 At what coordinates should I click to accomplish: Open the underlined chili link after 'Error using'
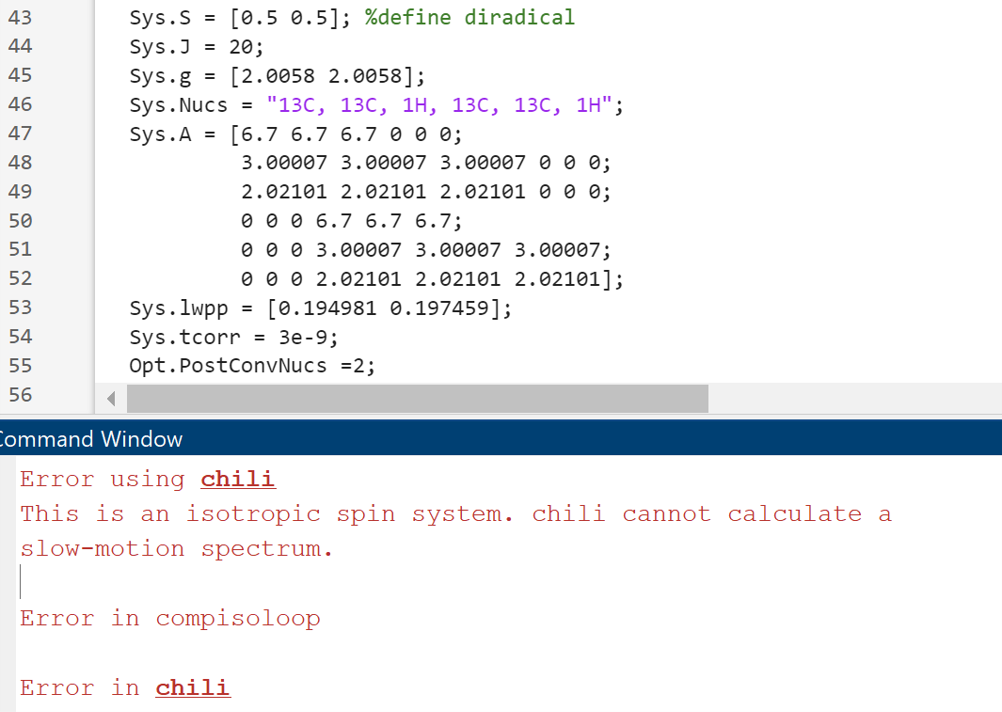(238, 479)
